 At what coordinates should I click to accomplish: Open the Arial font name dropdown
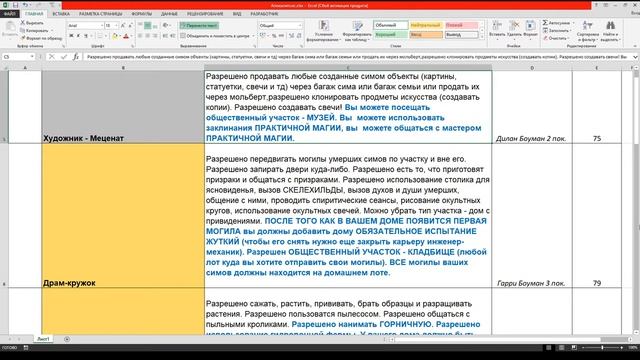tap(101, 25)
